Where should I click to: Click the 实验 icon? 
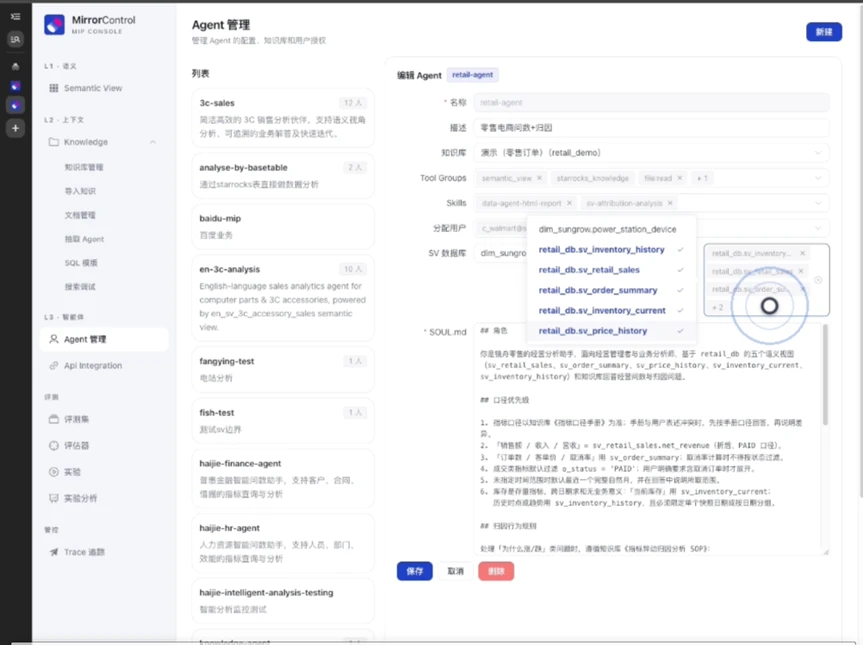[53, 472]
